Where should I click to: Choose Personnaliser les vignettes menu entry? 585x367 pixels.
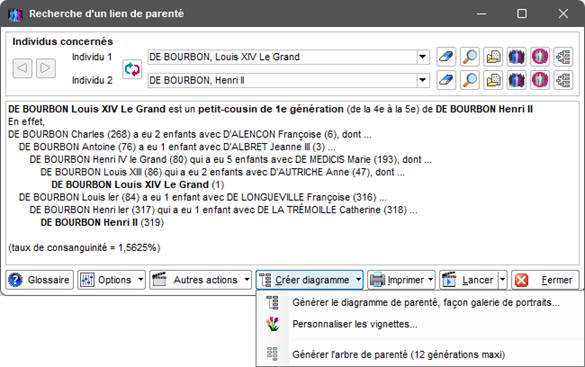(x=420, y=324)
